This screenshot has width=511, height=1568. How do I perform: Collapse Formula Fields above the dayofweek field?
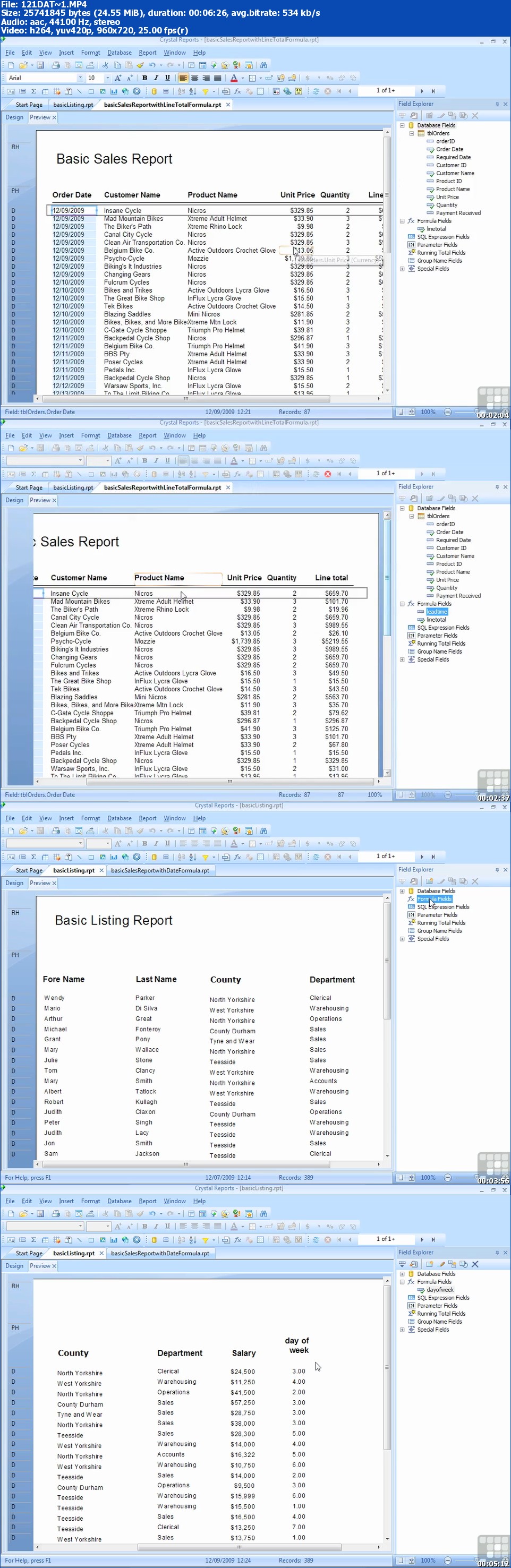[402, 1282]
